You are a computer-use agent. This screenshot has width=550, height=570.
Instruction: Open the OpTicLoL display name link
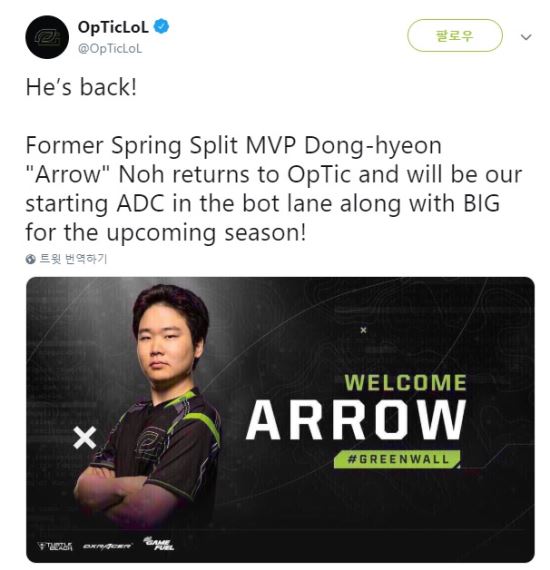point(113,27)
